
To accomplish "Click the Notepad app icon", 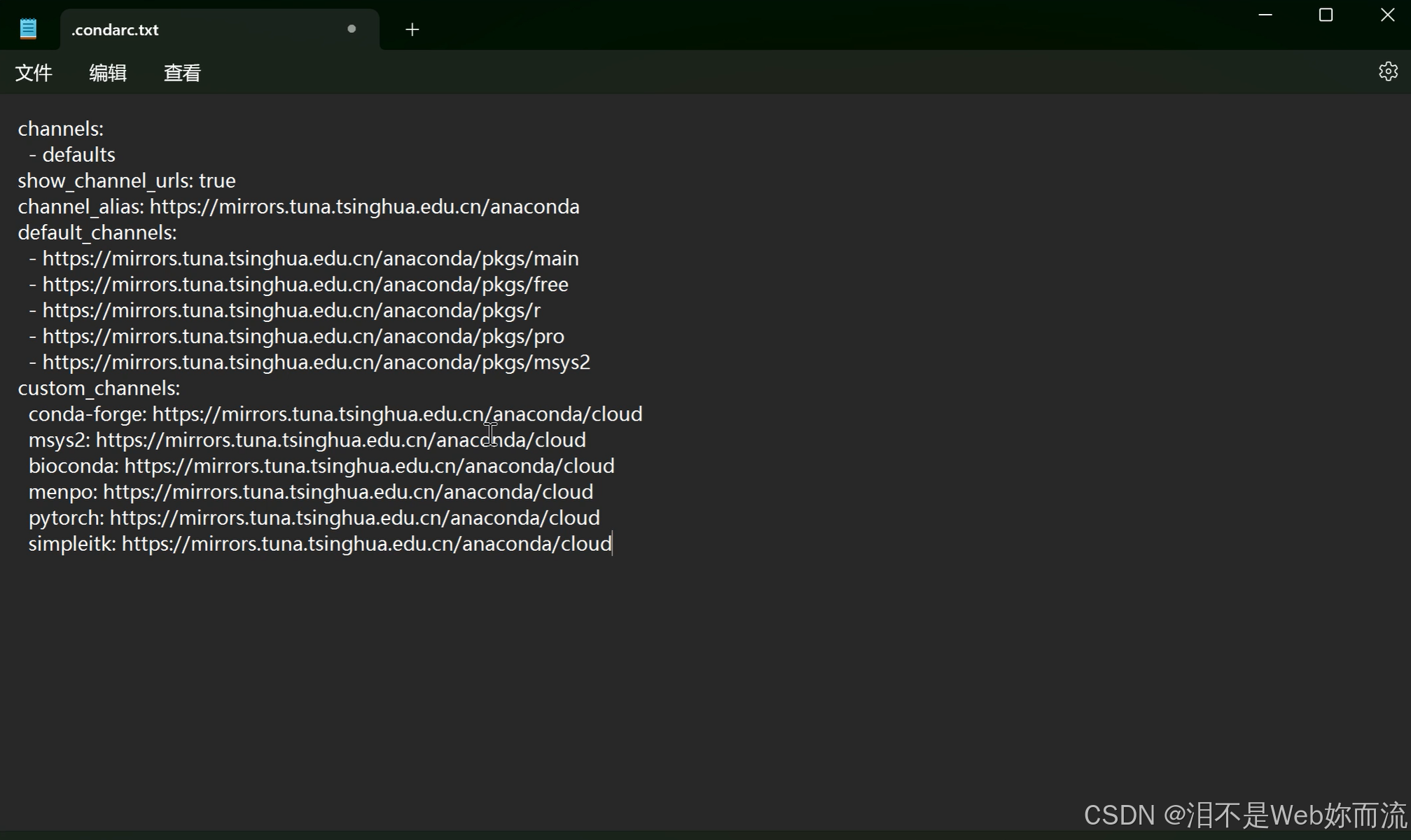I will [28, 29].
